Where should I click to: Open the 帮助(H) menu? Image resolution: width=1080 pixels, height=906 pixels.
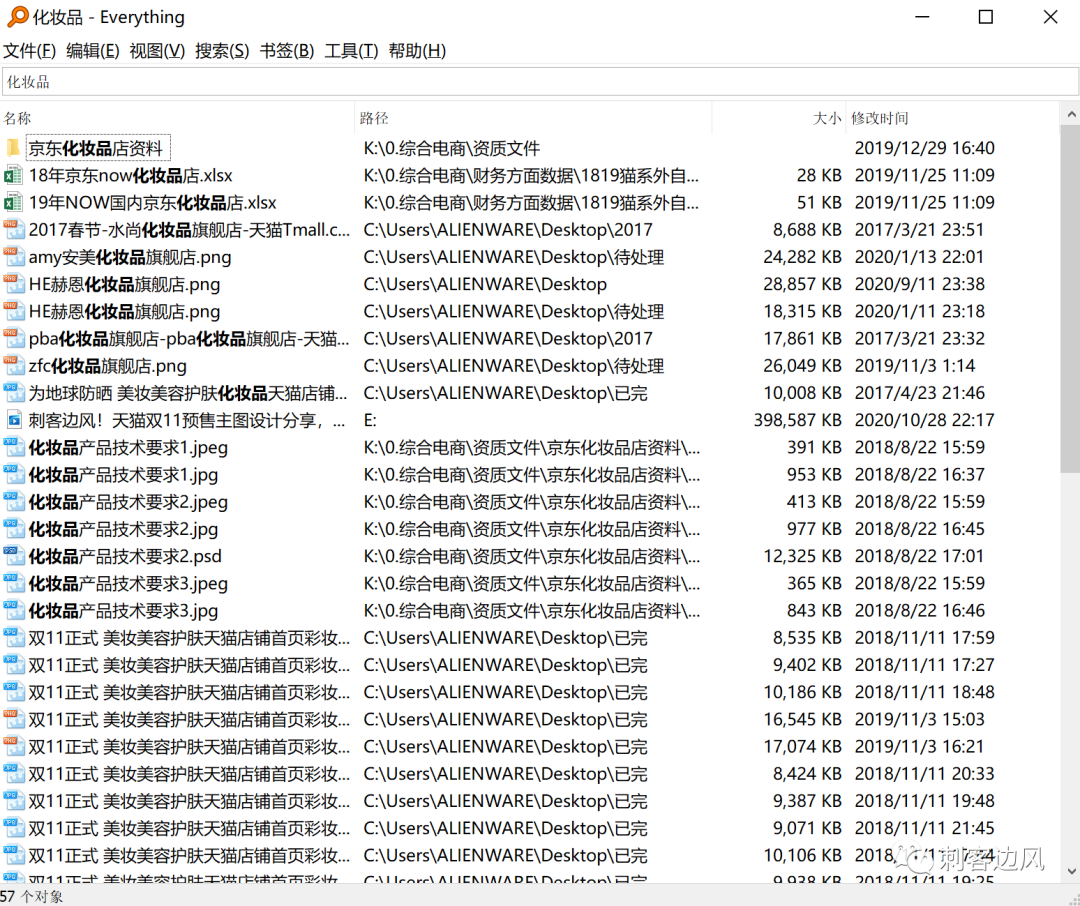point(417,51)
